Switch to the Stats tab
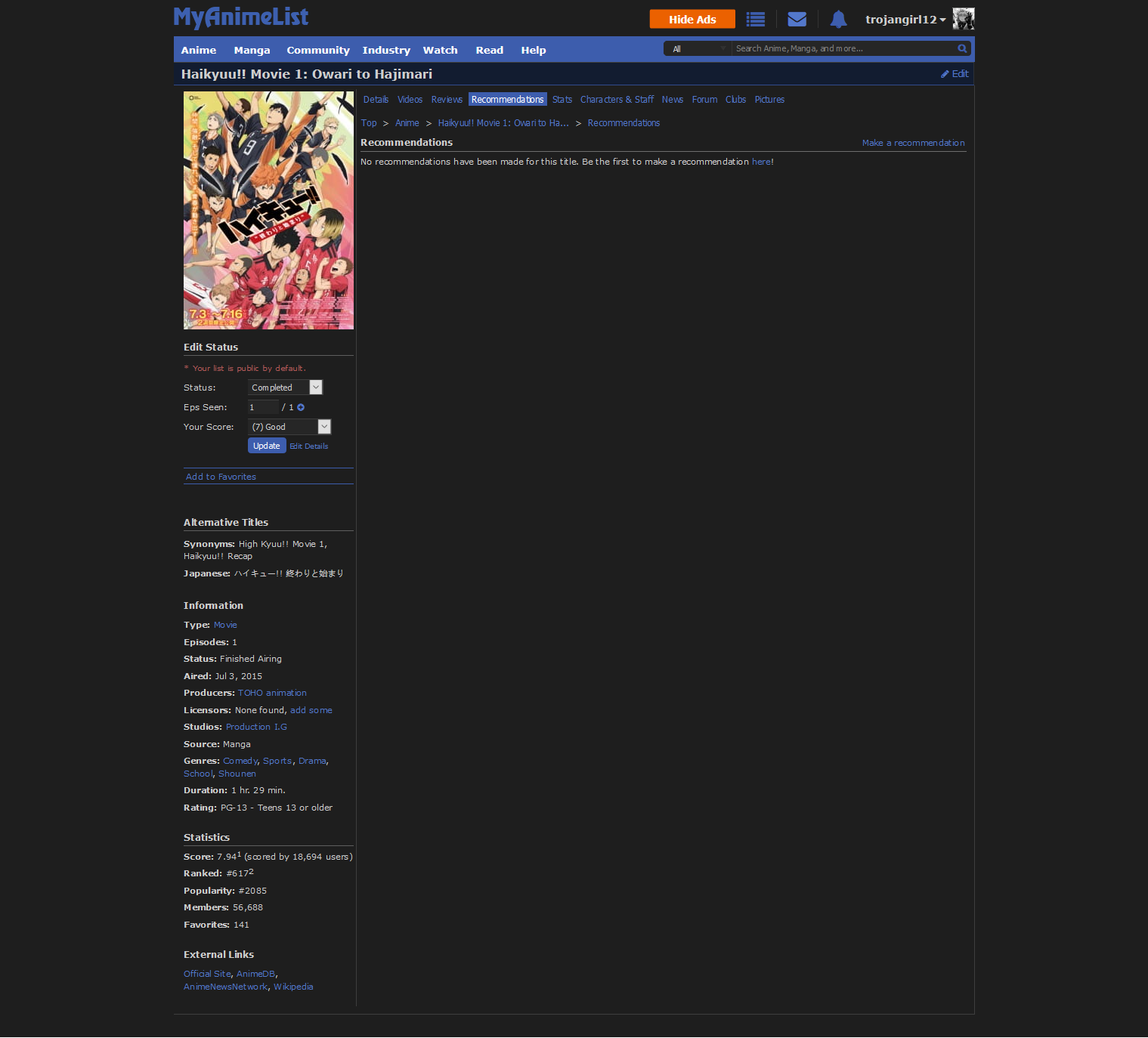Viewport: 1148px width, 1038px height. (562, 100)
